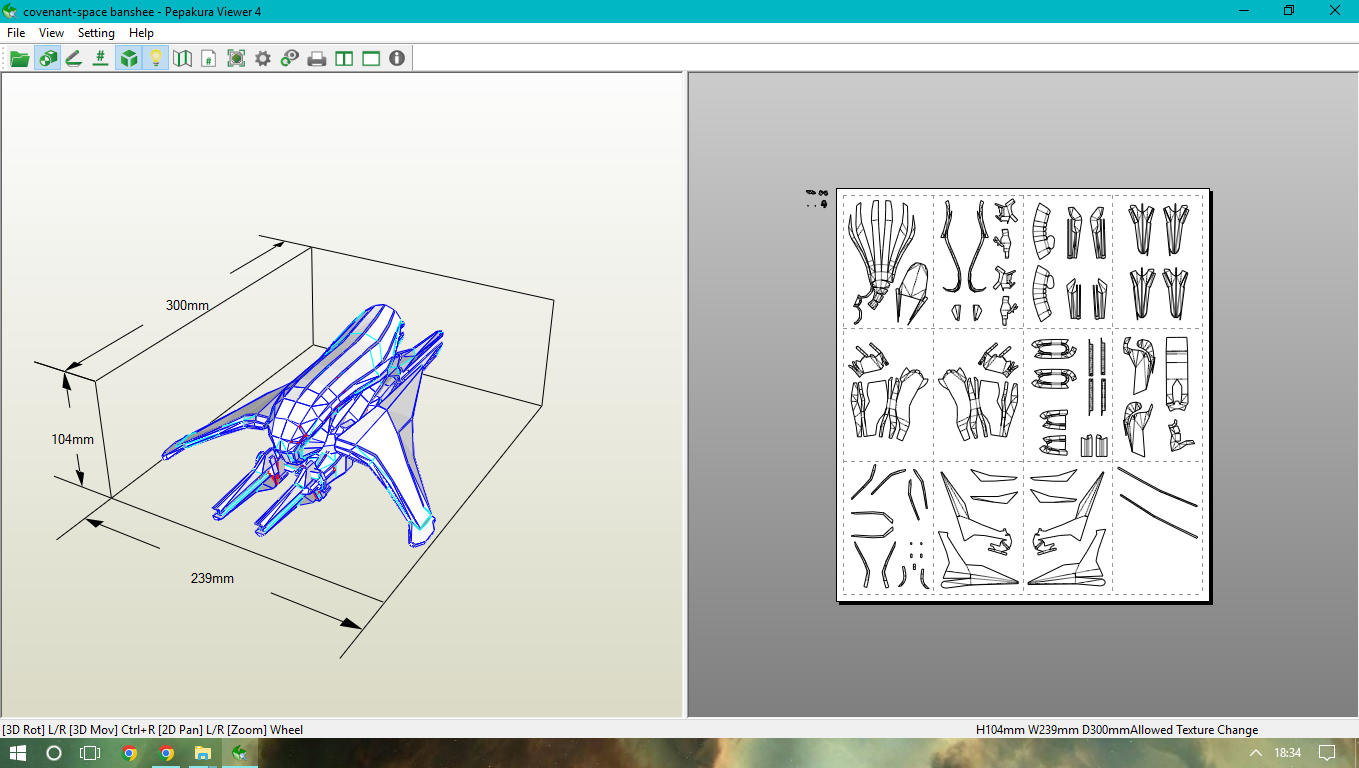
Task: Click the 104mm height dimension label
Action: 73,439
